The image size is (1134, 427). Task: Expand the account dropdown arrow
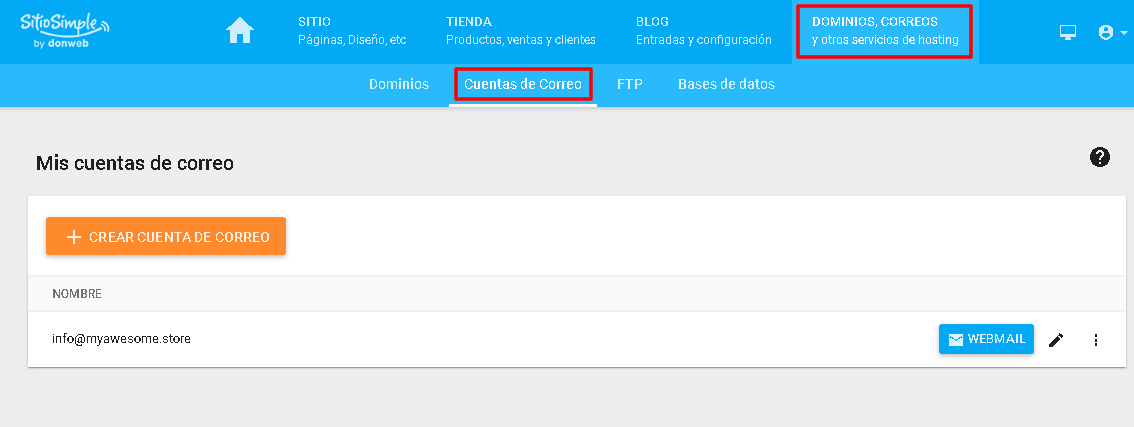tap(1123, 33)
